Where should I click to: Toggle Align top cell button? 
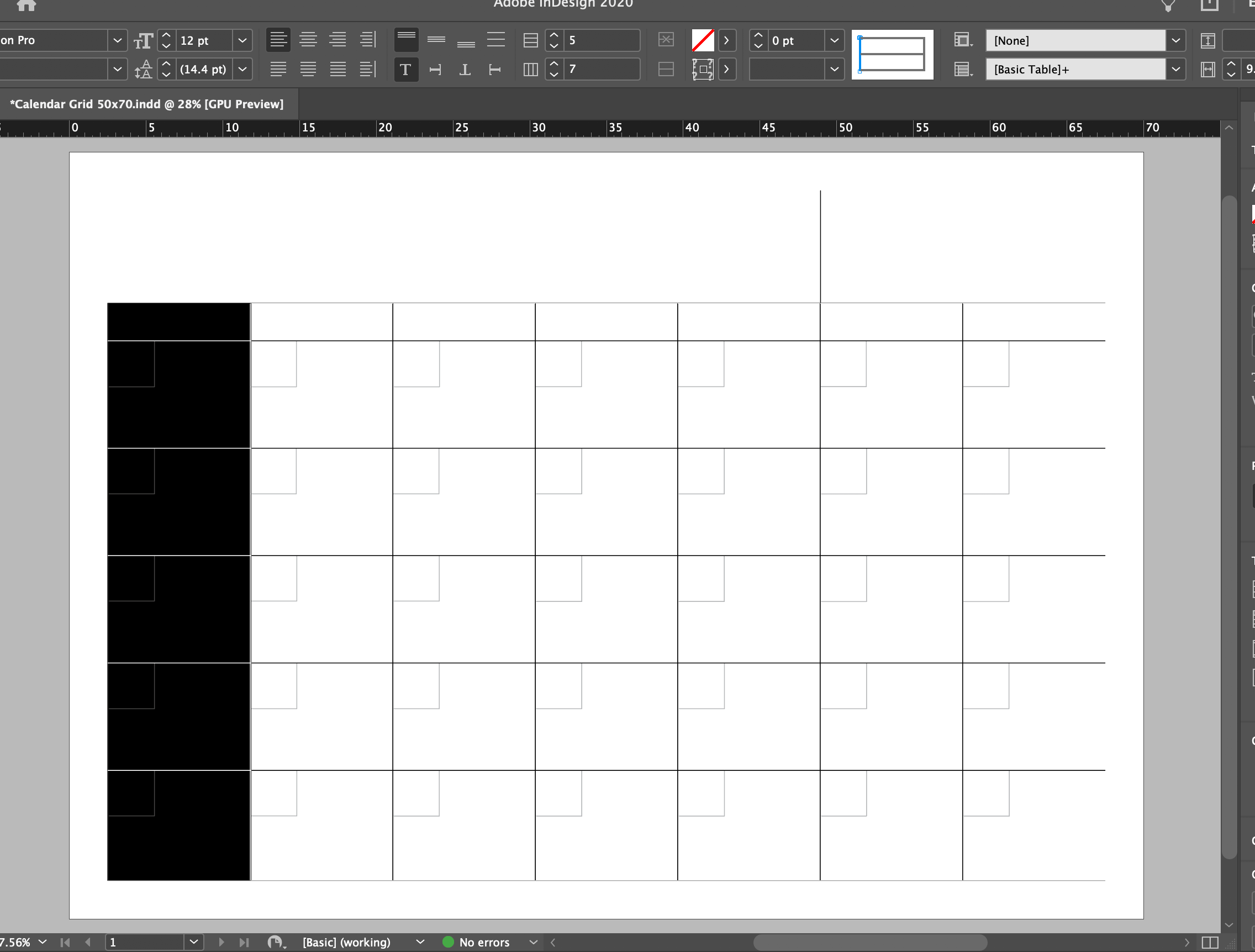coord(406,40)
